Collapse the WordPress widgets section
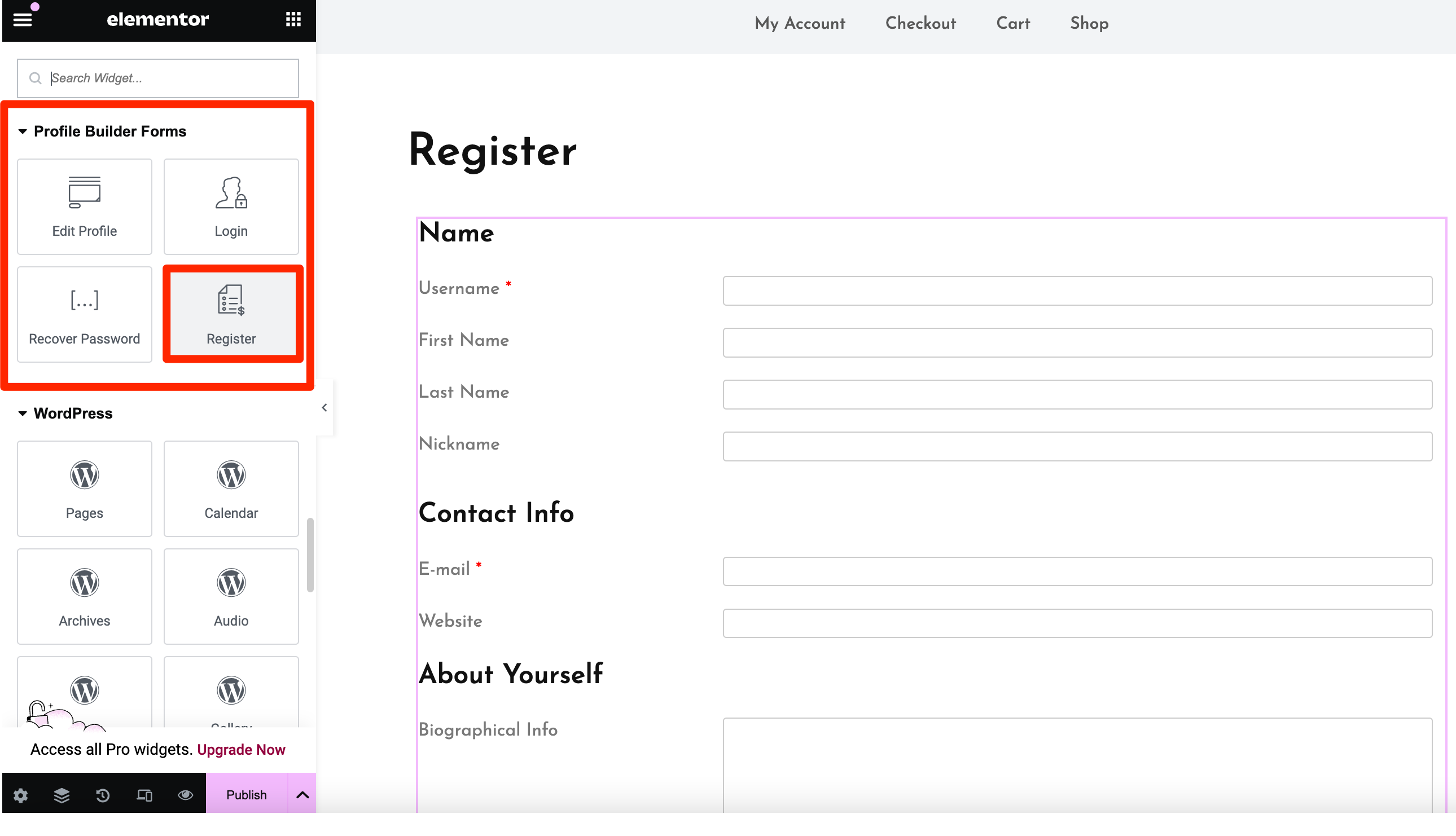 pos(23,413)
